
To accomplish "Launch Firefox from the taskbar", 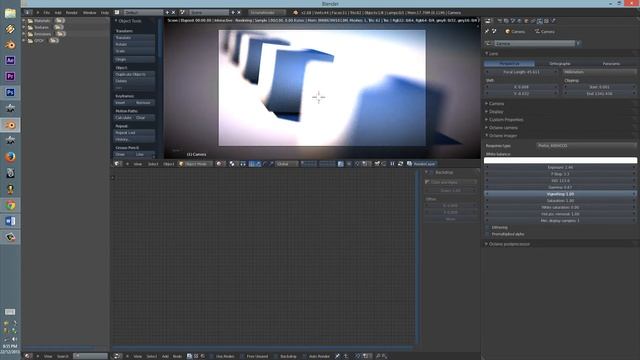I will point(10,157).
